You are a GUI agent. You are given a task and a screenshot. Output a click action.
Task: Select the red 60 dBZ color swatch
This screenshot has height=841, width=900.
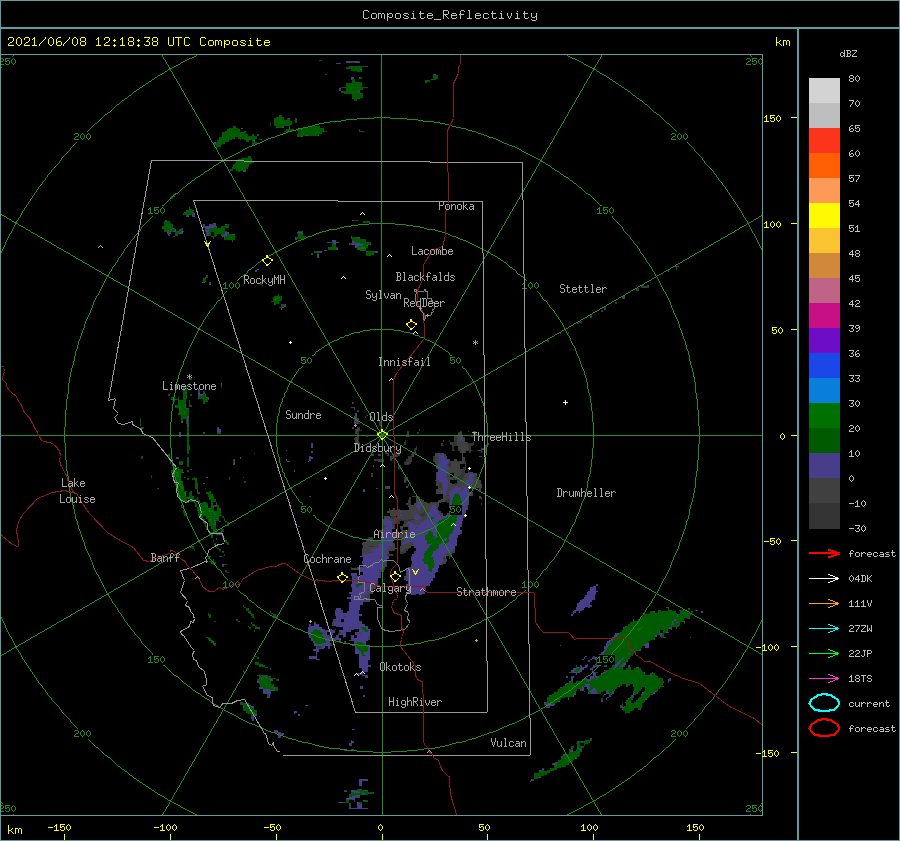824,141
